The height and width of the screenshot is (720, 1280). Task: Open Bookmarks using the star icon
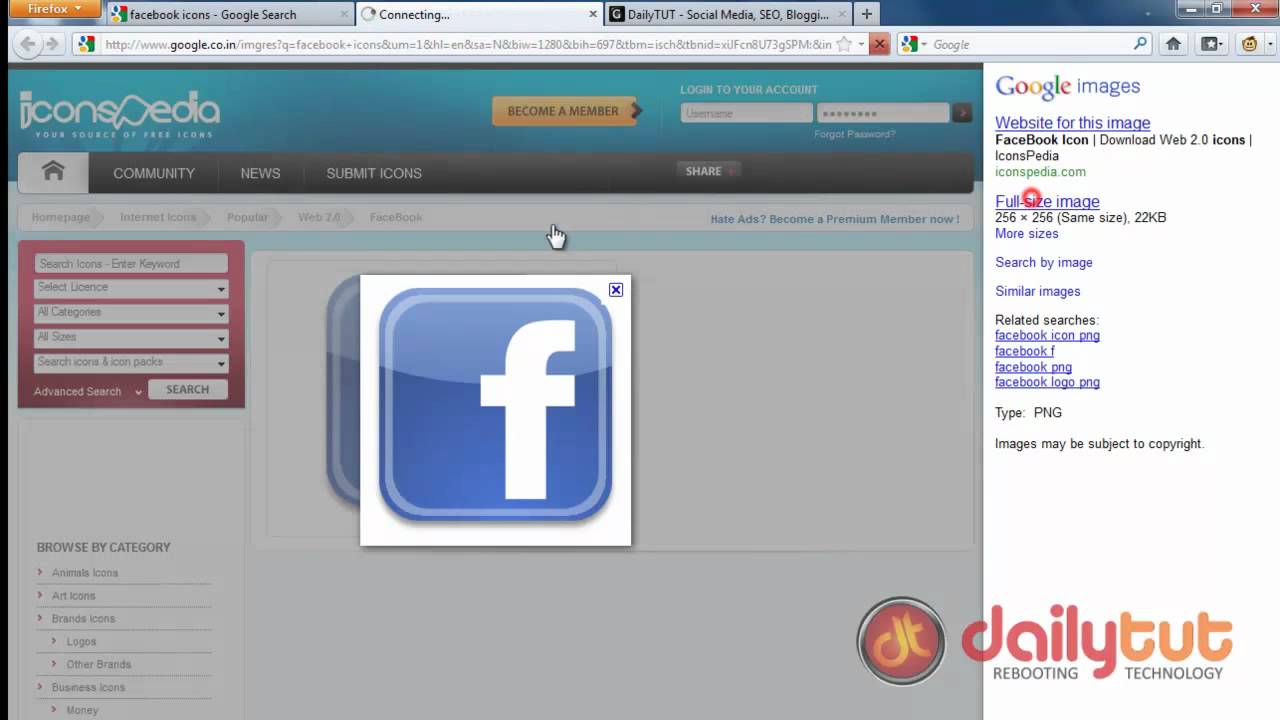point(843,44)
